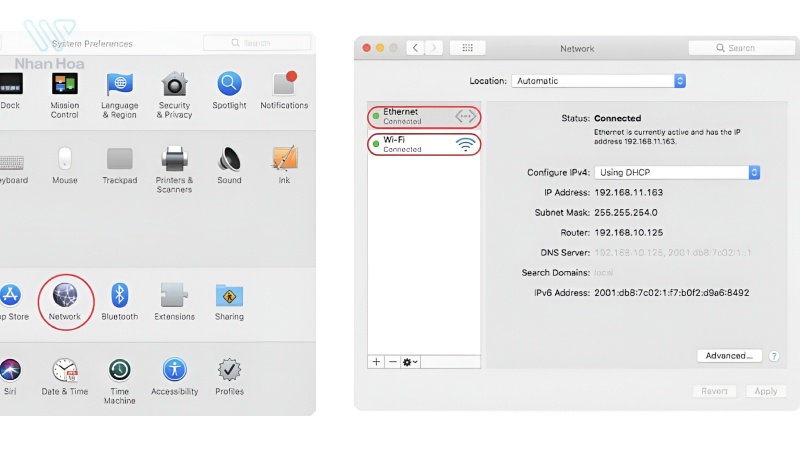800x450 pixels.
Task: Open the Network preference pane
Action: 65,302
